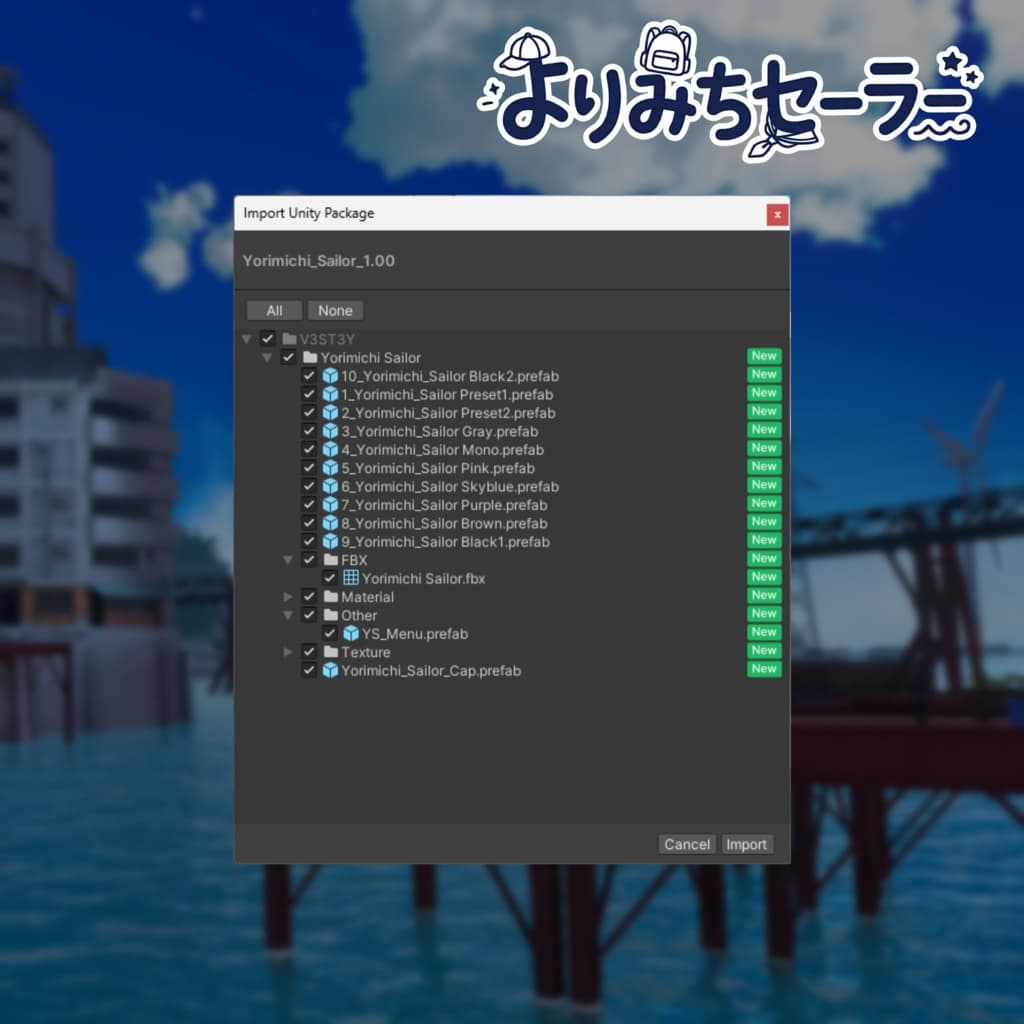
Task: Click the folder icon beside Material
Action: [331, 597]
